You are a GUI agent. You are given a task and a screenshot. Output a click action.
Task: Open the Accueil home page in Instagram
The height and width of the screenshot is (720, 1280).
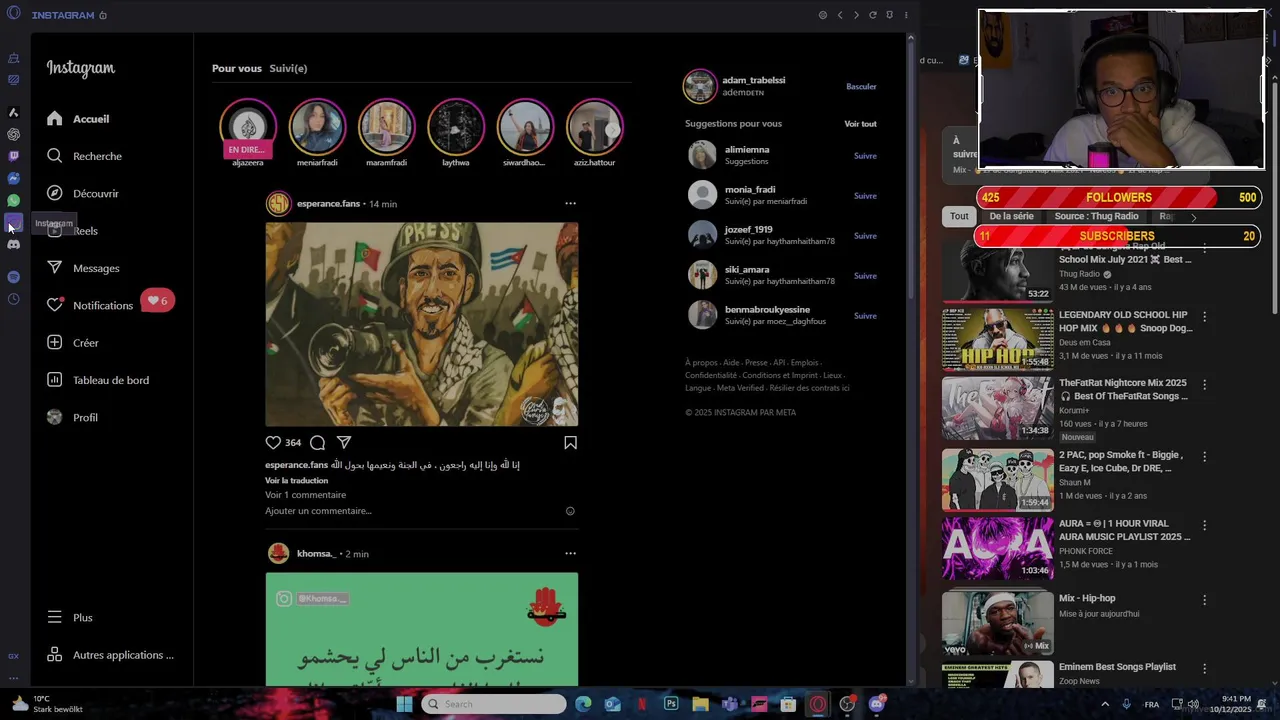coord(78,119)
